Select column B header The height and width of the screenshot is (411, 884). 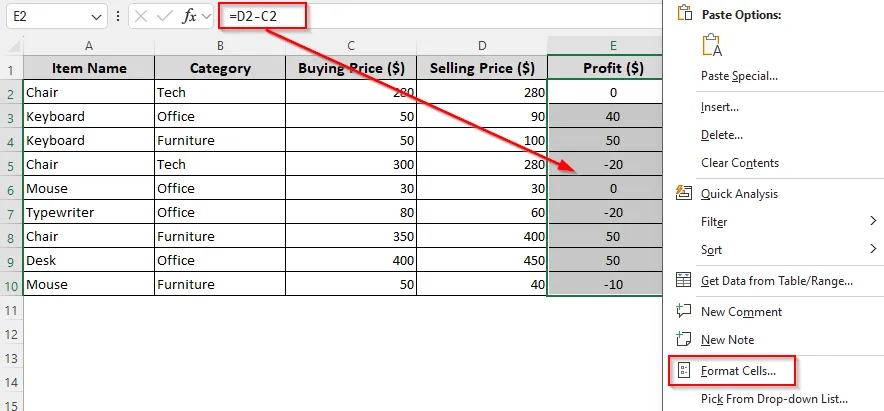220,46
